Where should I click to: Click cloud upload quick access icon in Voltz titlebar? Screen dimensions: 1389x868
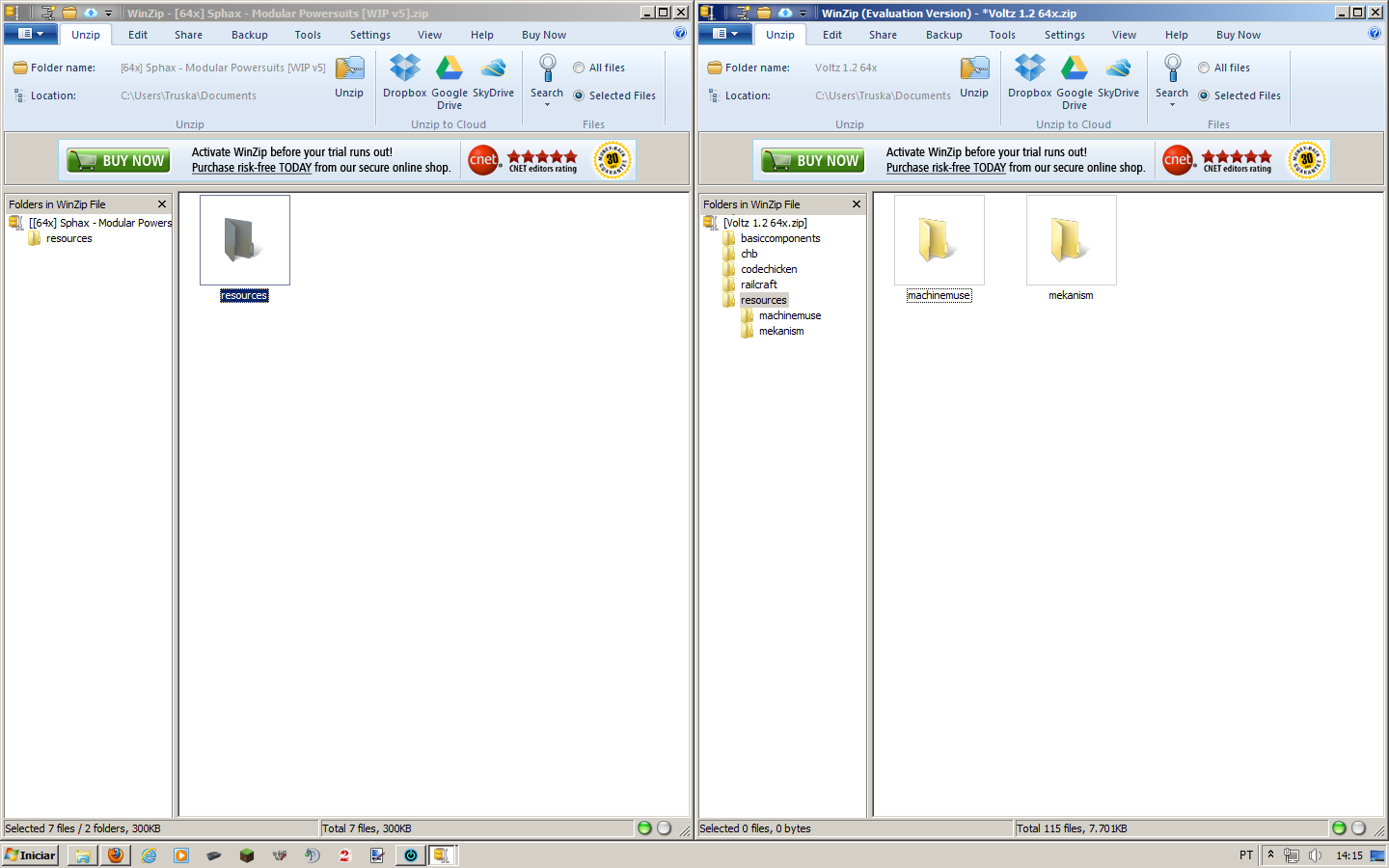[x=785, y=13]
